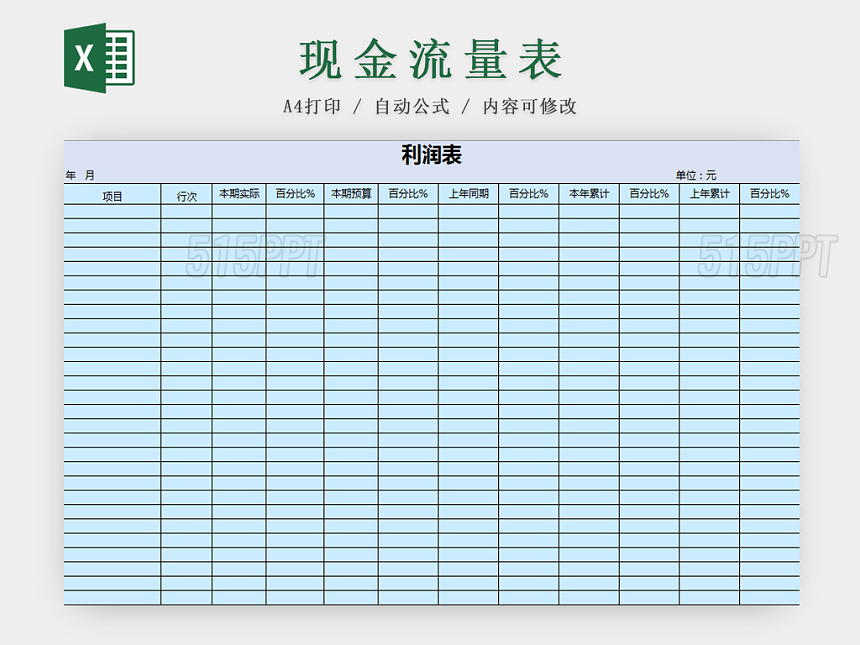Select the 行次 column header
Screen dimensions: 860x645
[x=186, y=196]
